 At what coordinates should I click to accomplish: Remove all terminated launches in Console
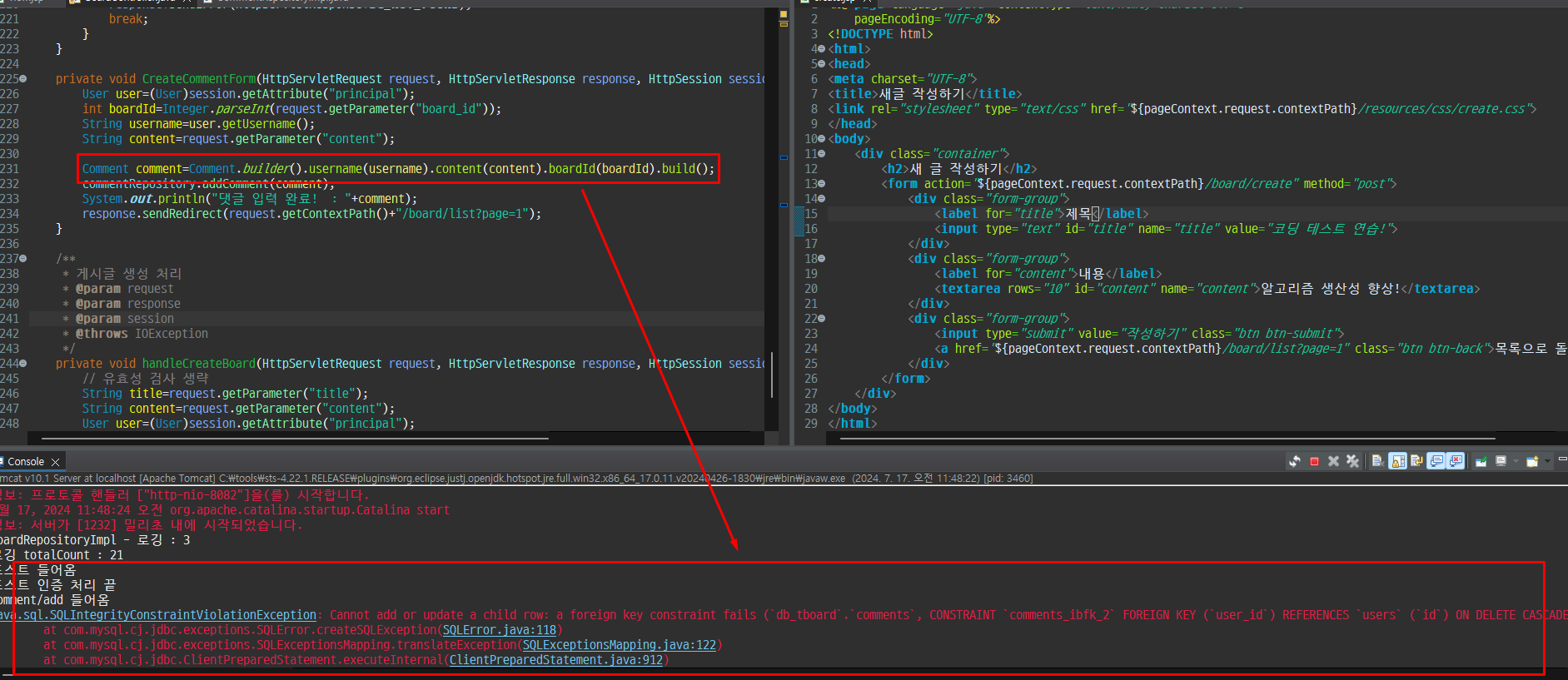(1352, 461)
